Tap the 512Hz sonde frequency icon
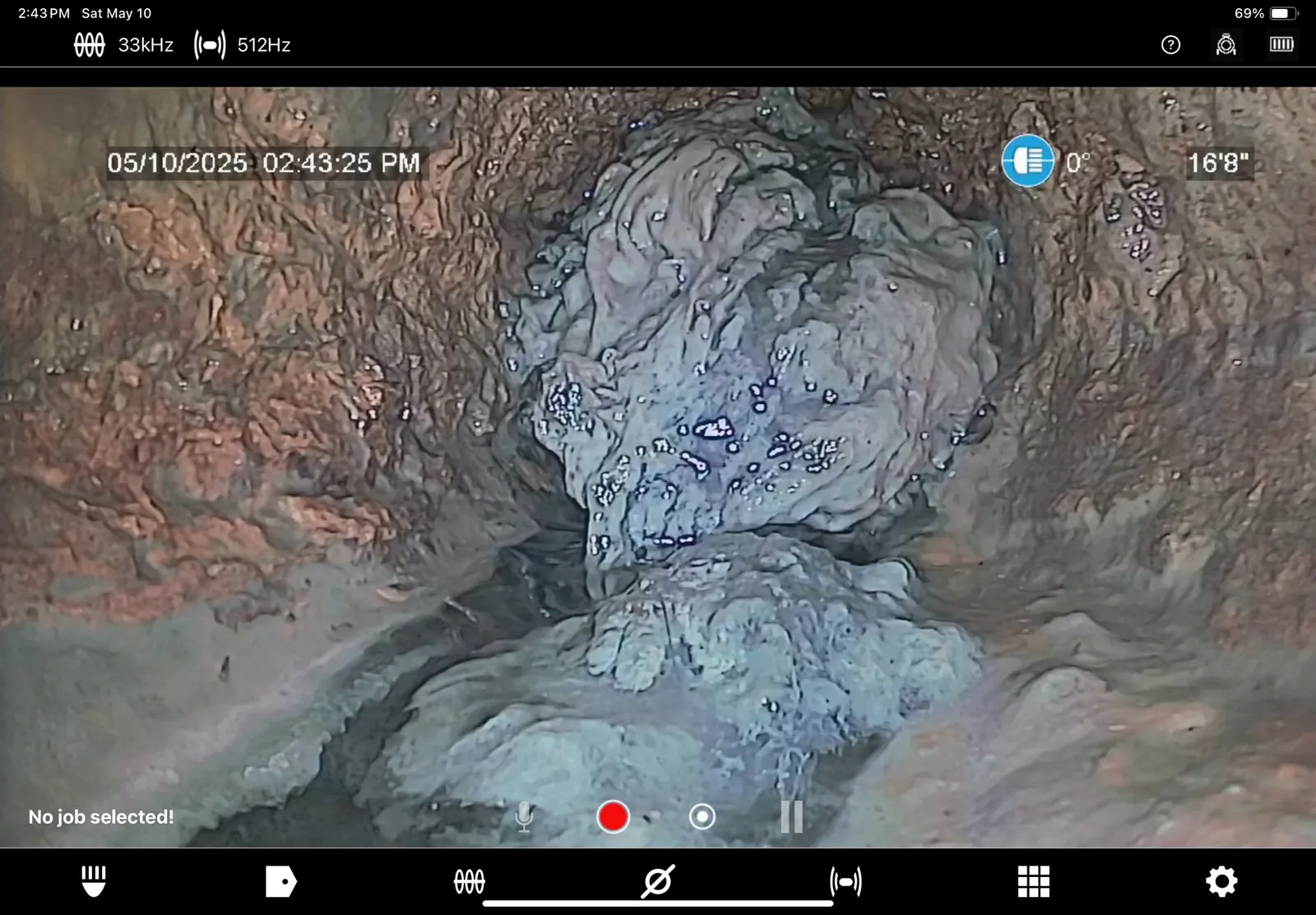Screen dimensions: 1316x915 [210, 45]
